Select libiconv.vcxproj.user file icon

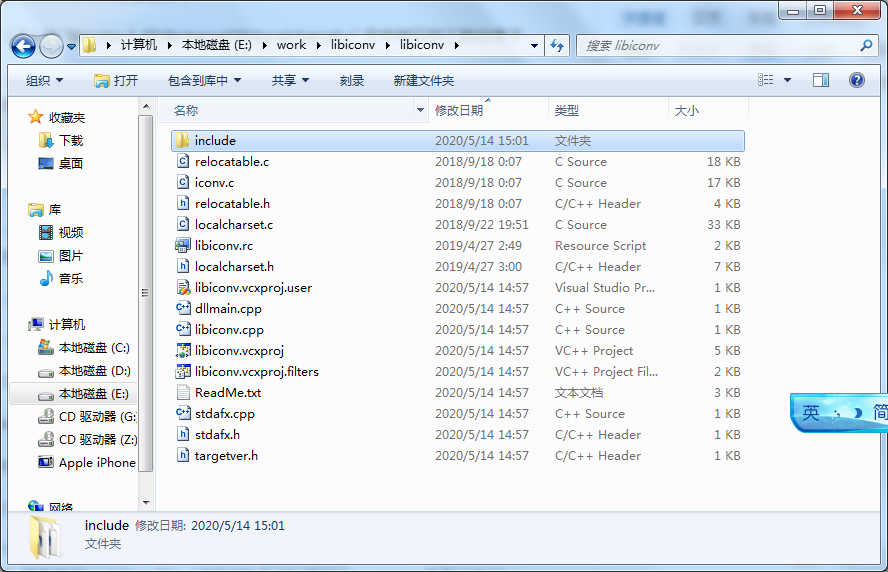tap(182, 287)
